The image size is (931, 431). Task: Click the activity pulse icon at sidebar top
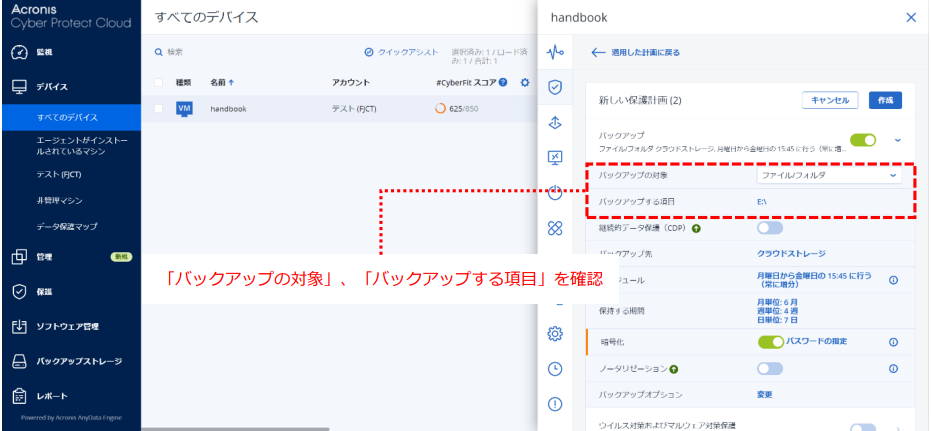pyautogui.click(x=555, y=52)
